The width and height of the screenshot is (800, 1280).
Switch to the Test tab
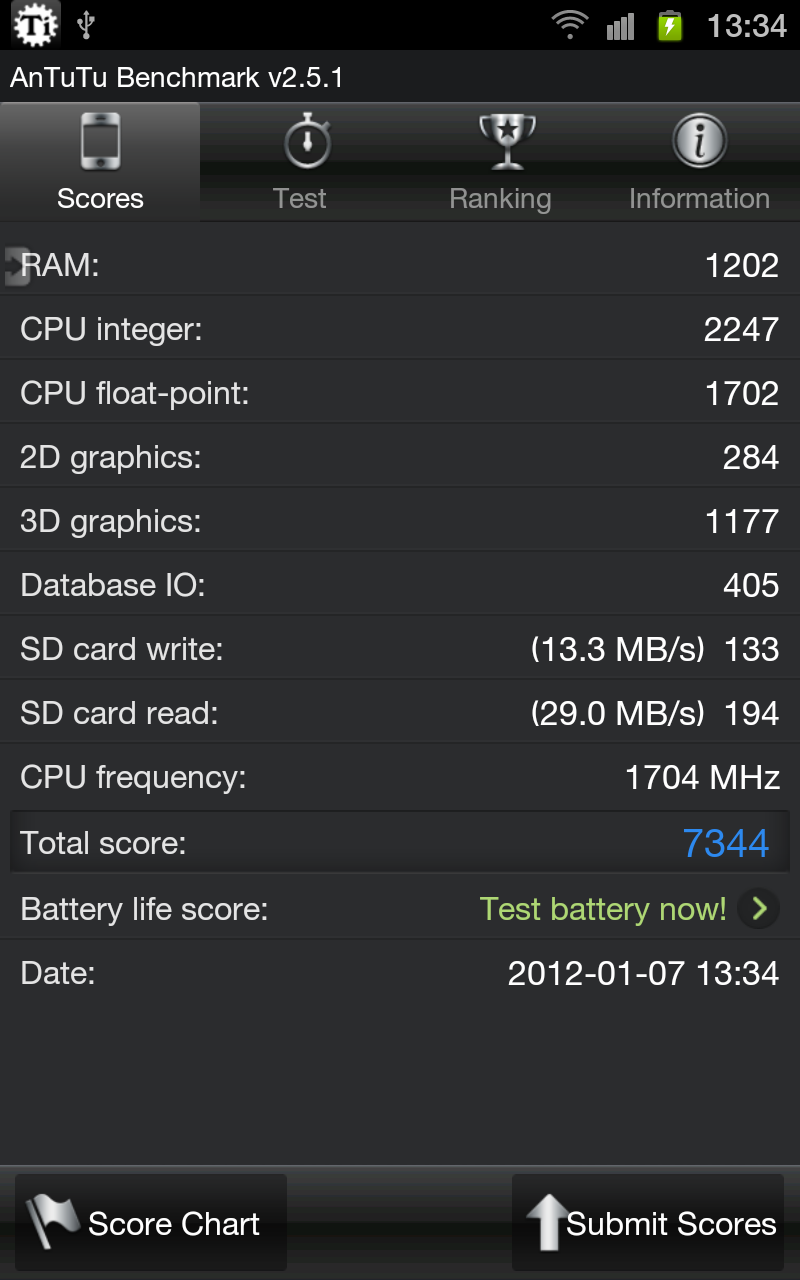tap(300, 162)
